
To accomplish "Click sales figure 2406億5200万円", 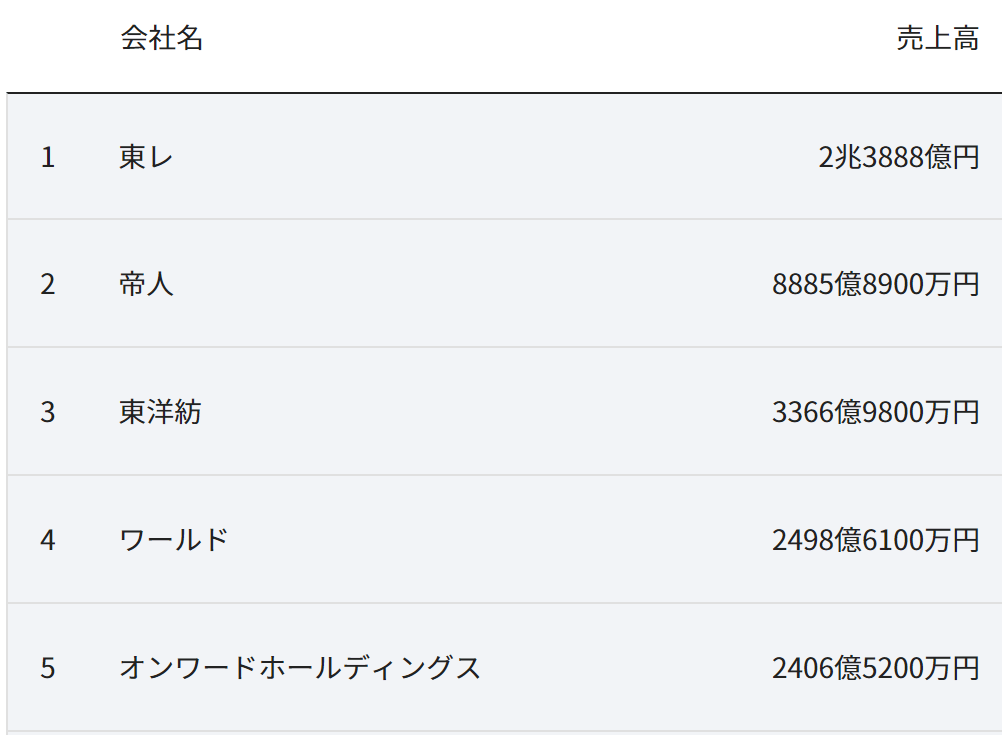I will coord(875,667).
